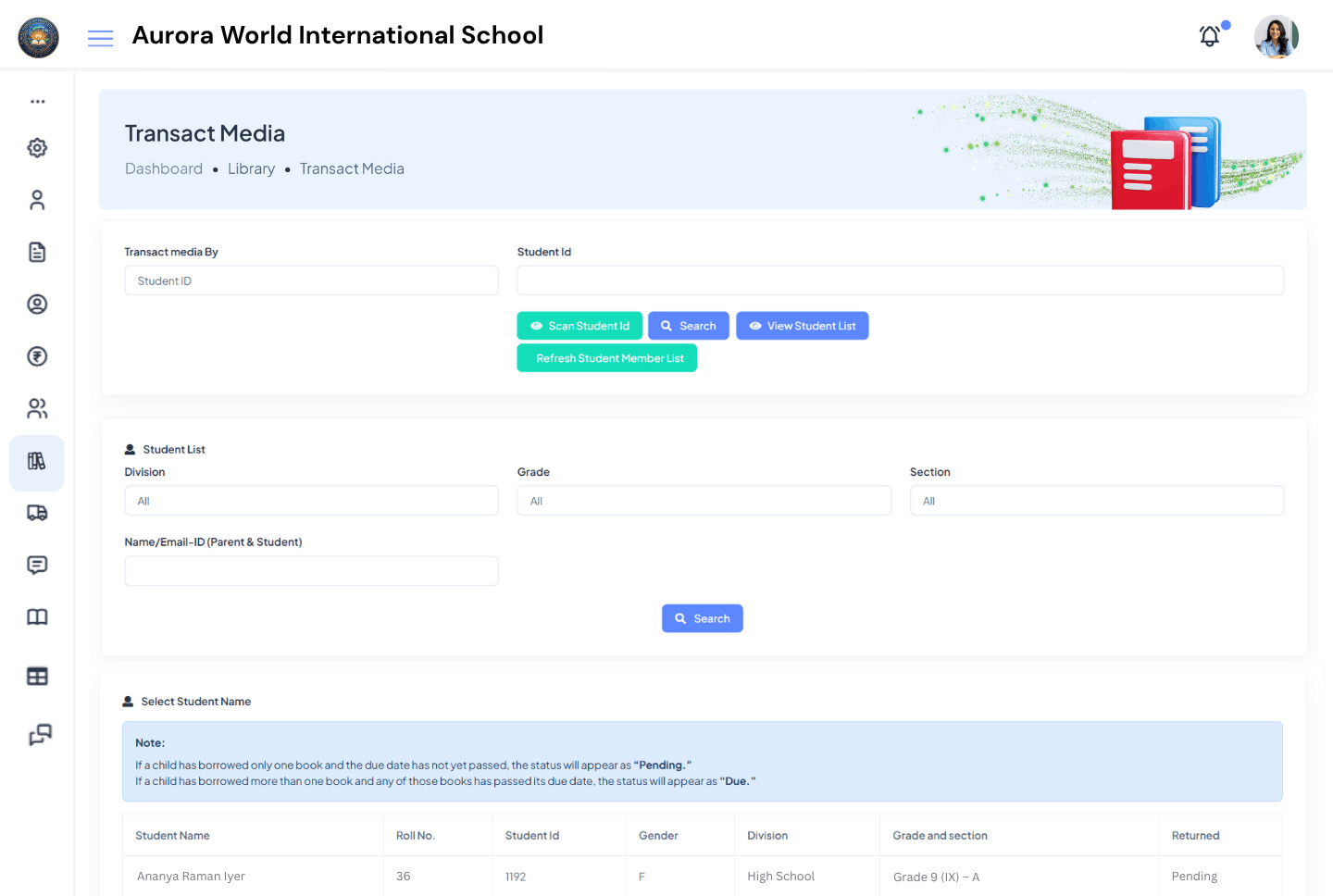
Task: Open the Student profile icon in sidebar
Action: point(37,304)
